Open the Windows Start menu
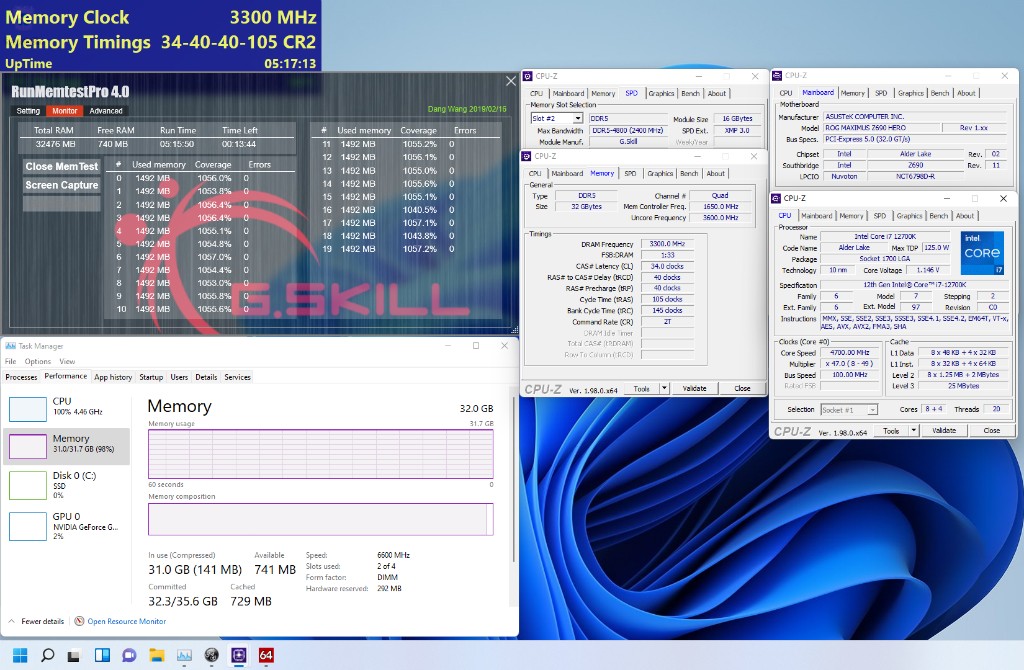The width and height of the screenshot is (1024, 670). (19, 655)
